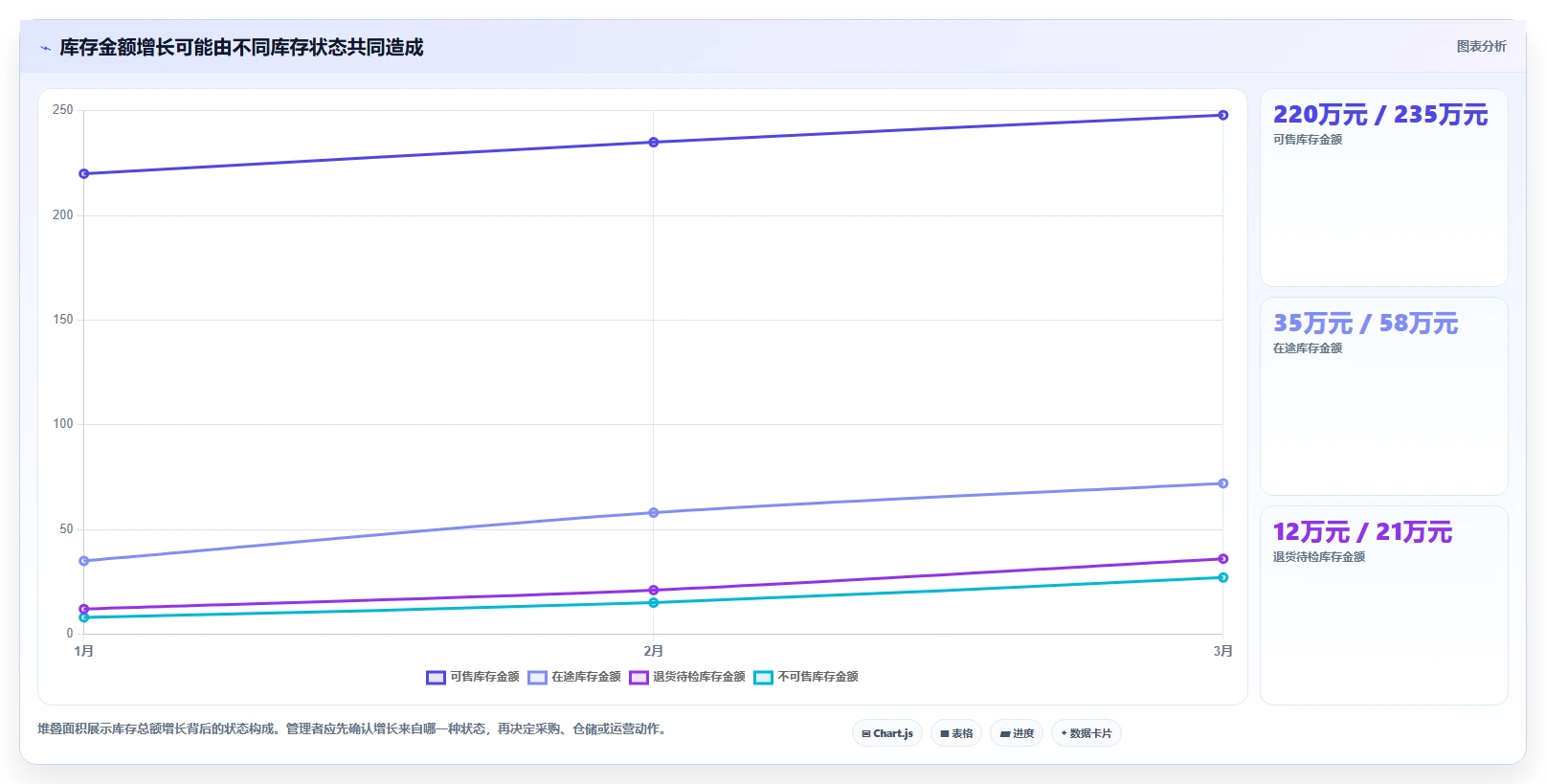The image size is (1546, 784).
Task: Click the 2月 point of 不可售库存金额 line
Action: point(654,602)
